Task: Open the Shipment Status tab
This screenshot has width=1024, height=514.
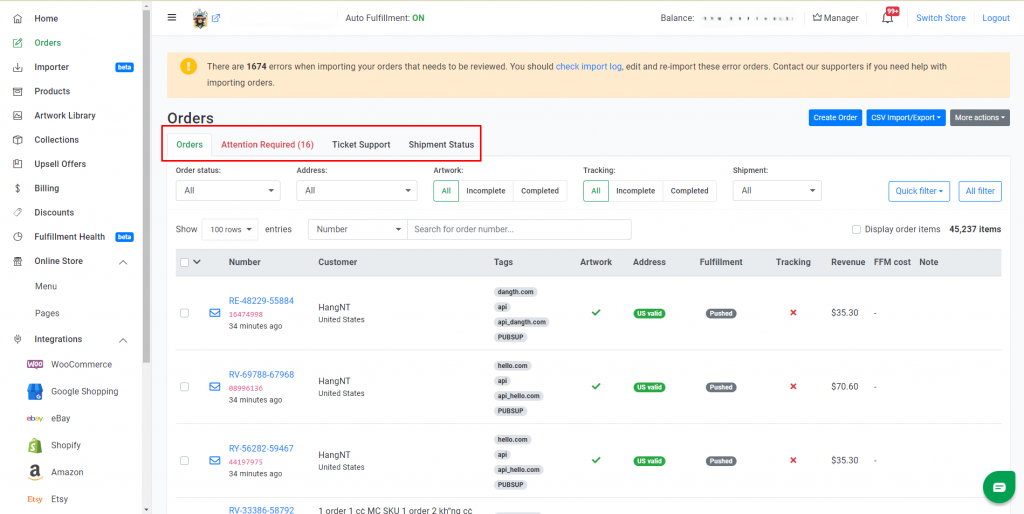Action: pos(441,144)
